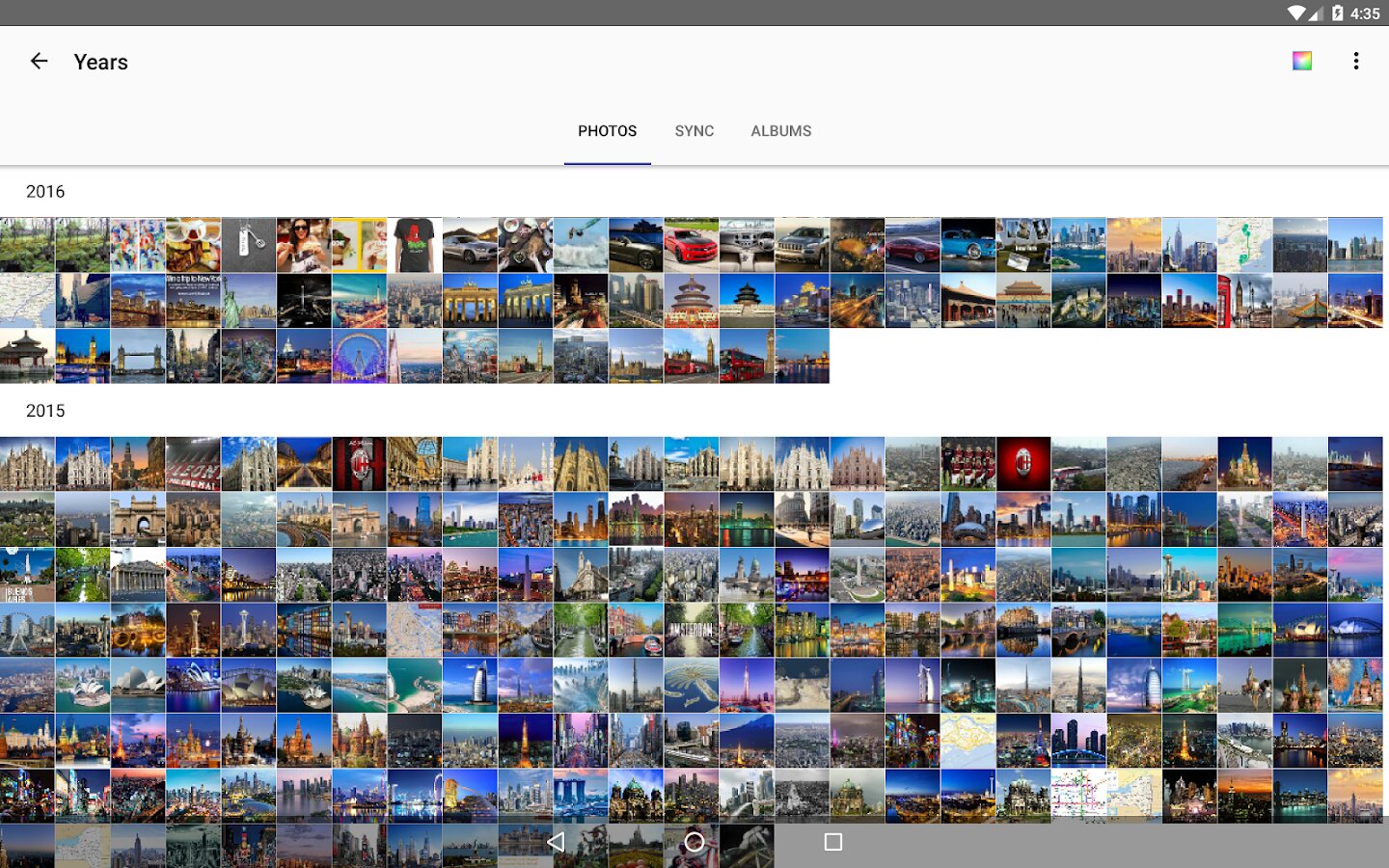Open AC Milan crest on striped background
The height and width of the screenshot is (868, 1389).
[359, 464]
